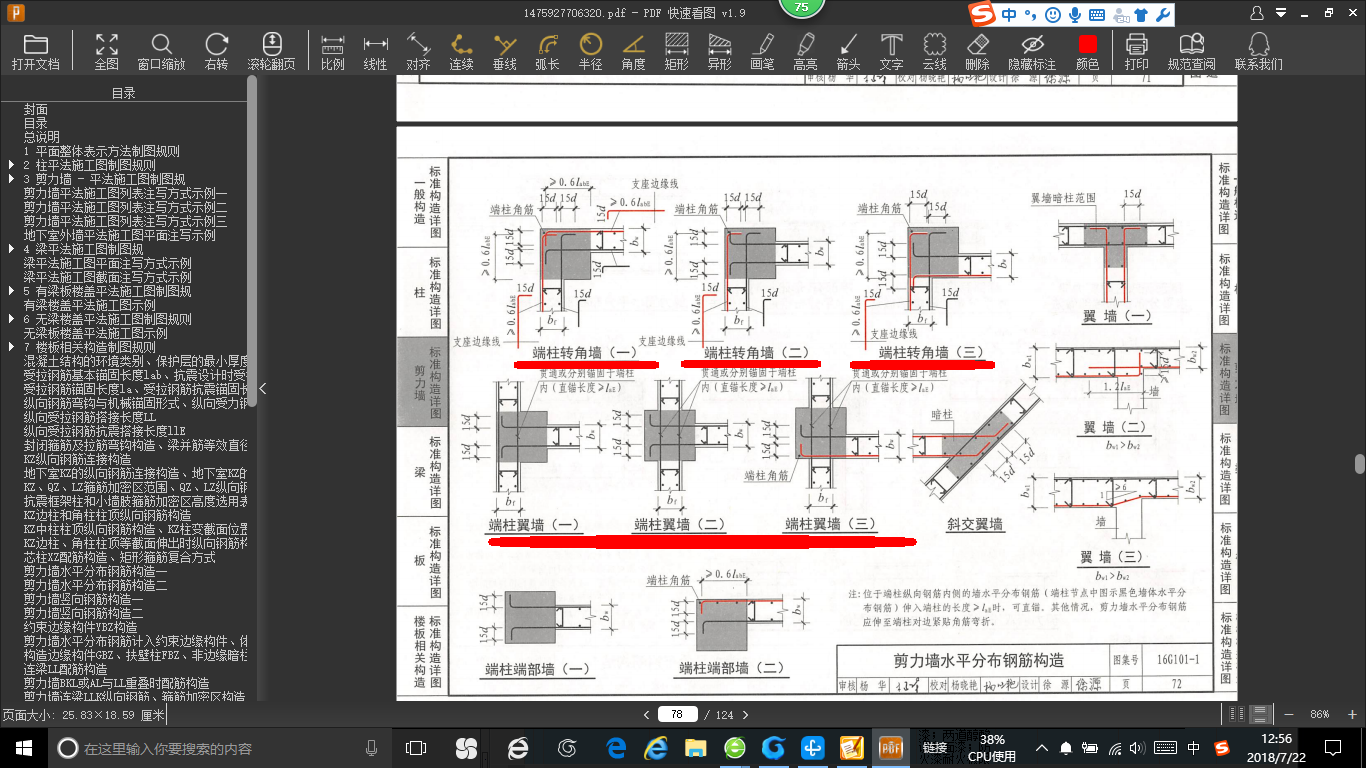
Task: Choose the 异形 irregular shape tool
Action: click(x=720, y=51)
